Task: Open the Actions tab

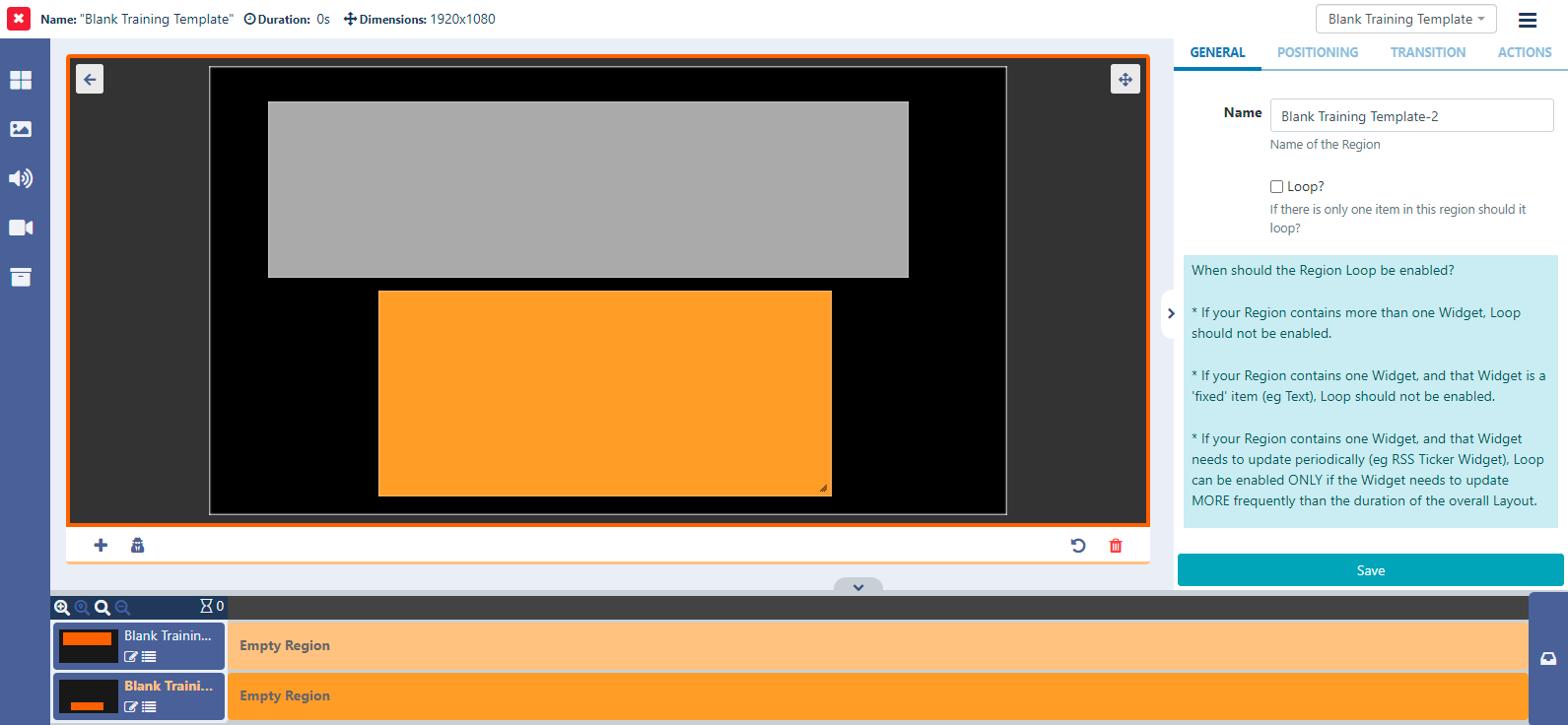Action: (x=1524, y=52)
